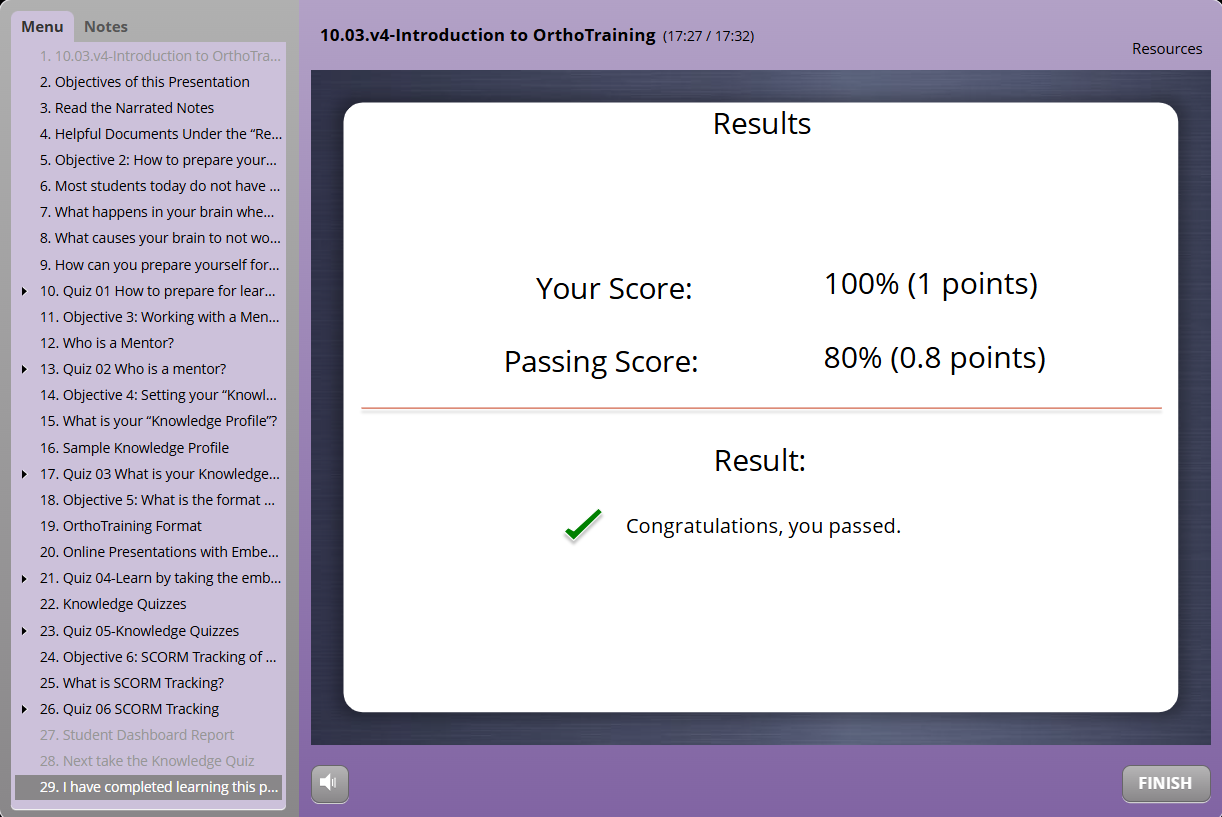Select the Menu tab
1222x817 pixels.
(42, 27)
